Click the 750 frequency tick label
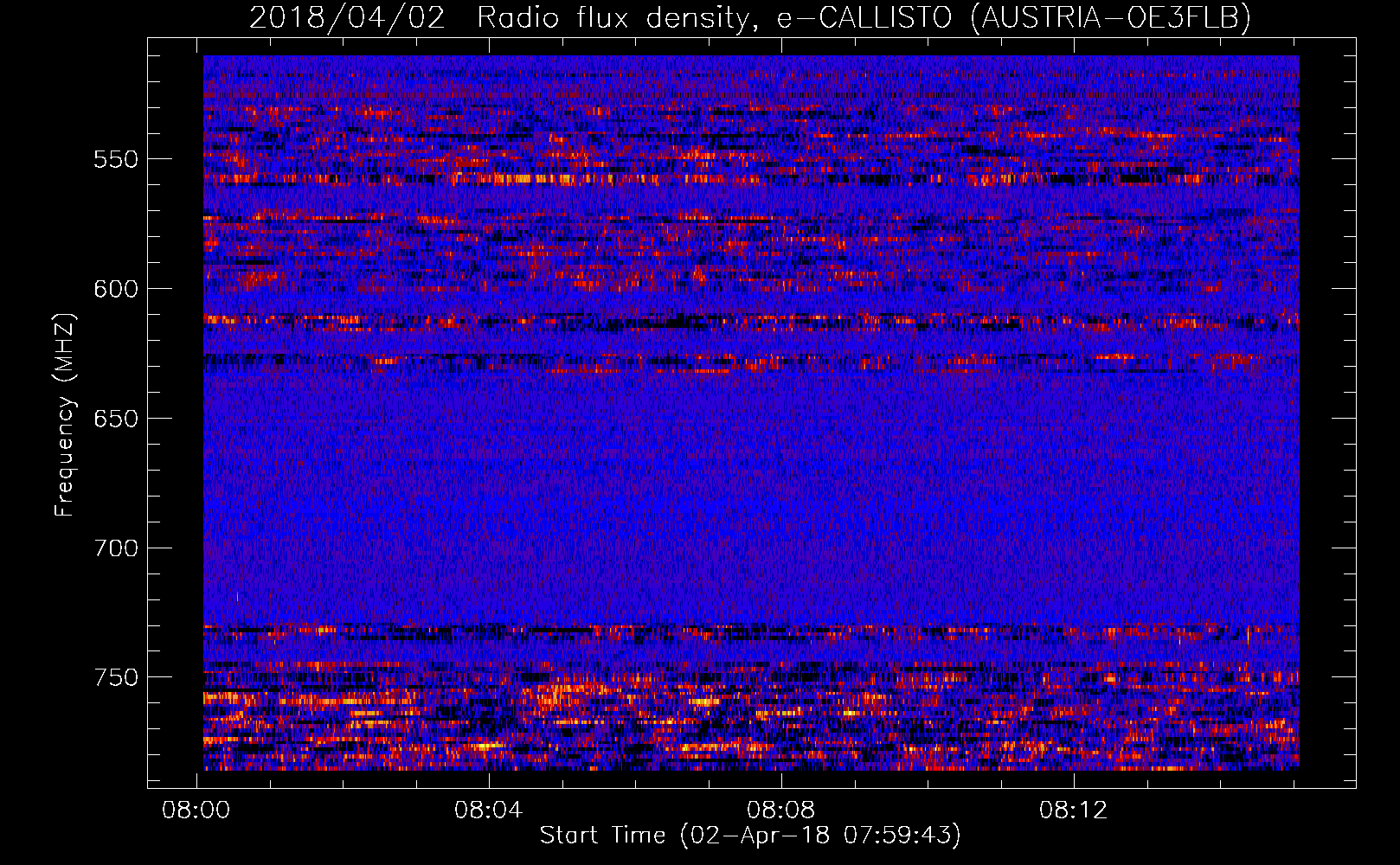Image resolution: width=1400 pixels, height=865 pixels. pos(116,677)
